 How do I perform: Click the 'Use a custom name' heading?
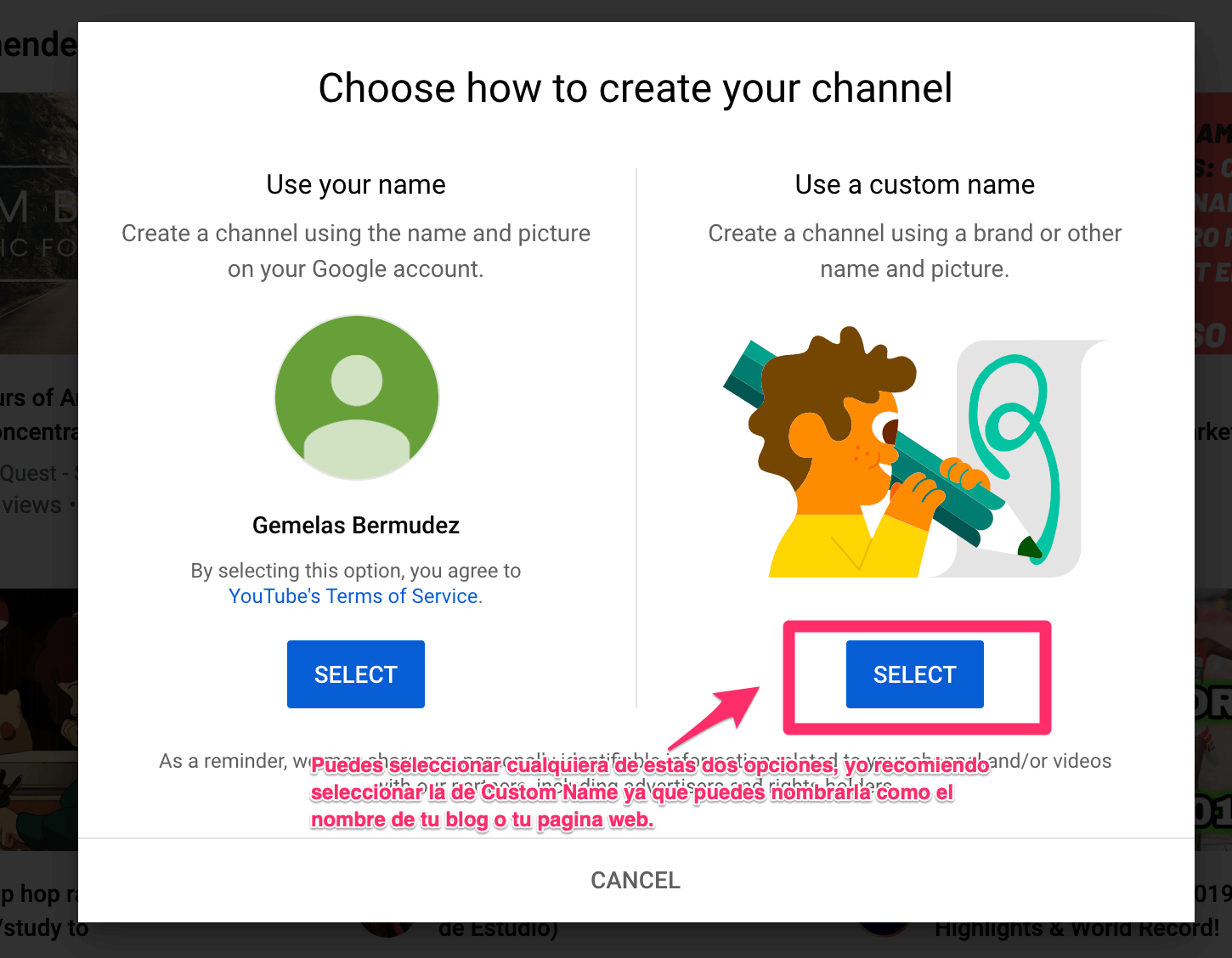pyautogui.click(x=915, y=184)
